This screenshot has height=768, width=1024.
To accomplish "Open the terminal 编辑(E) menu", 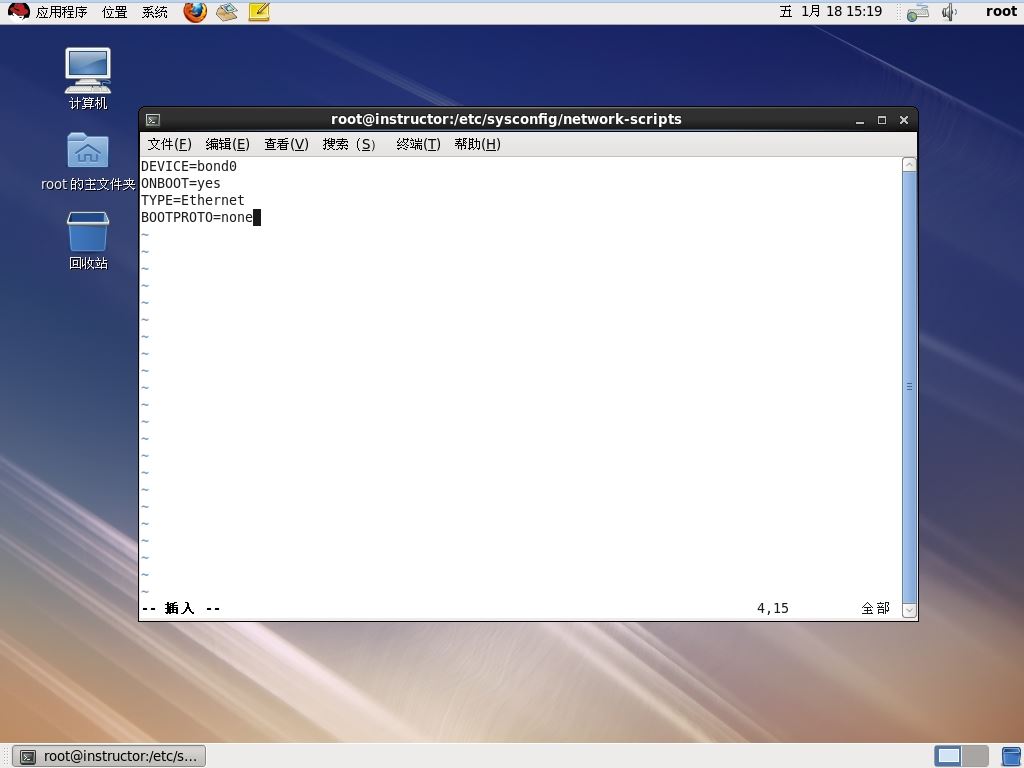I will click(x=227, y=144).
